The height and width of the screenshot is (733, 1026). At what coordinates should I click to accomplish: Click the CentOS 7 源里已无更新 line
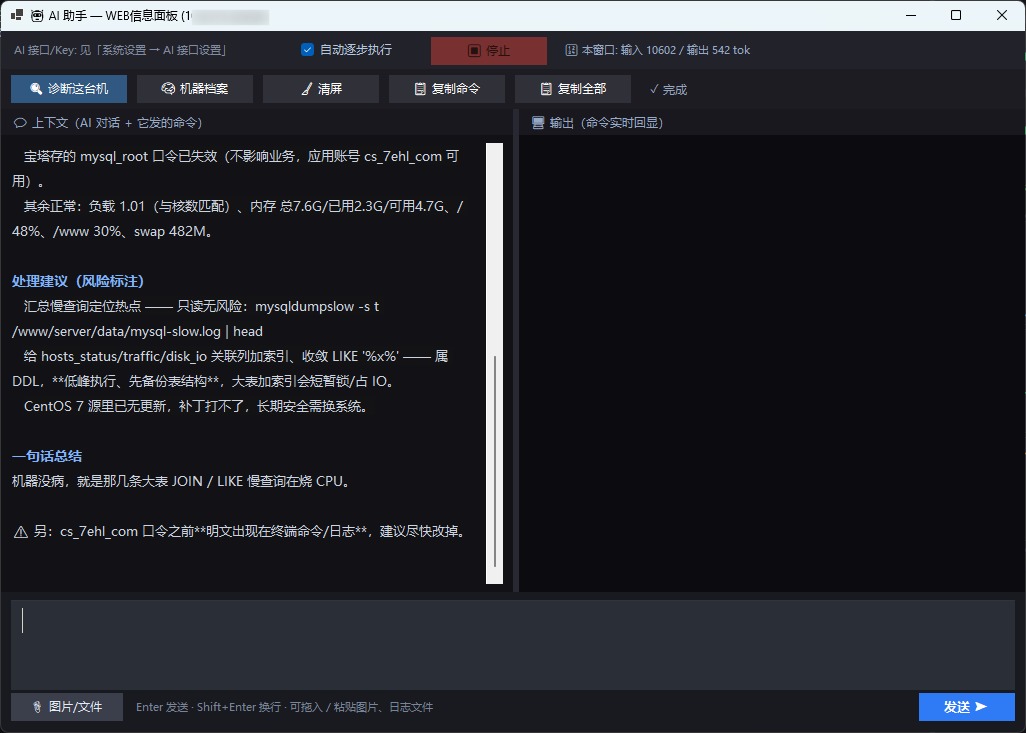197,406
